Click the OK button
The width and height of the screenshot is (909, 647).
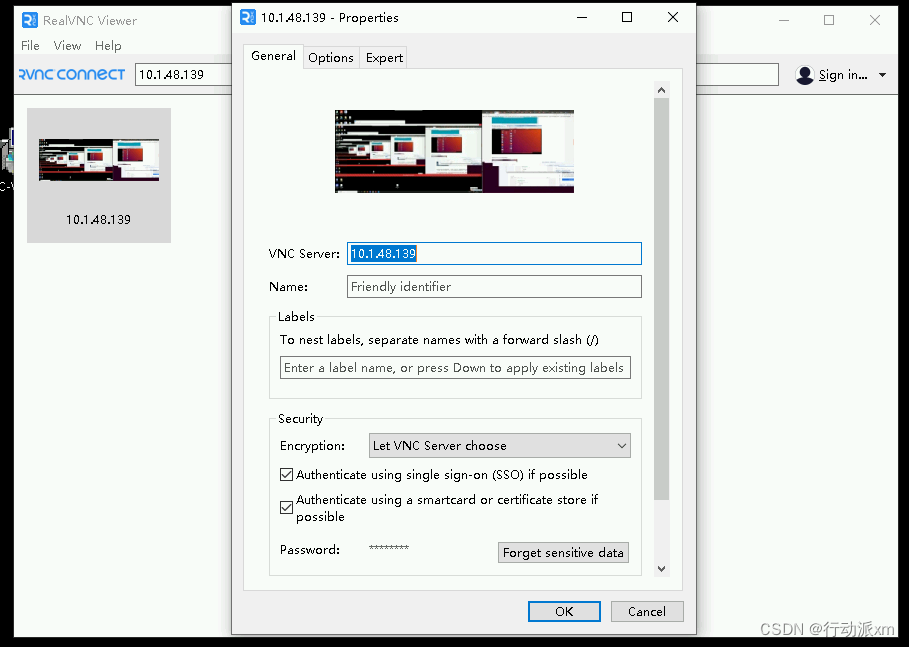point(564,612)
